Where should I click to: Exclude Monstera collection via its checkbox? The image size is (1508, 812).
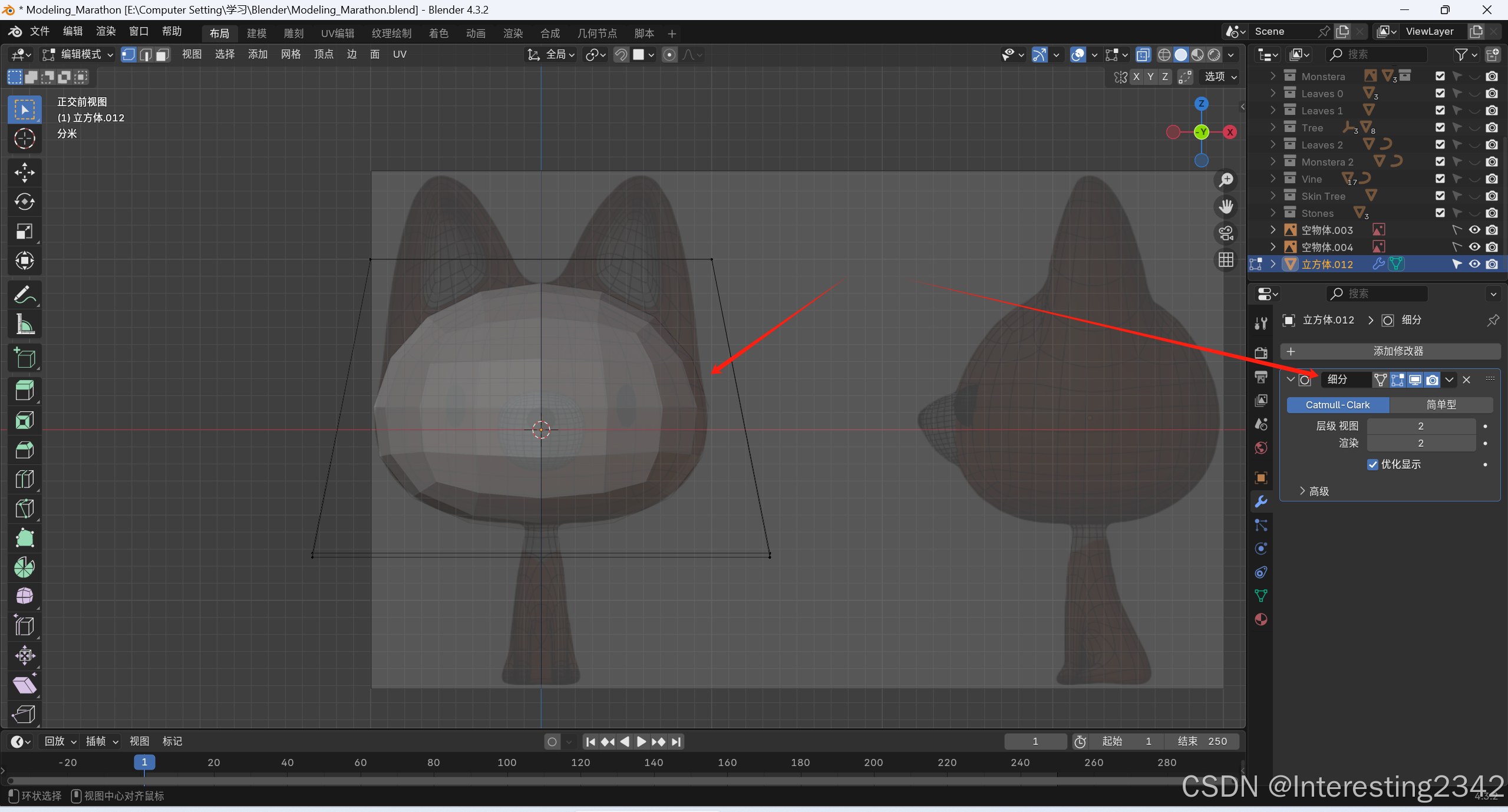pyautogui.click(x=1440, y=76)
